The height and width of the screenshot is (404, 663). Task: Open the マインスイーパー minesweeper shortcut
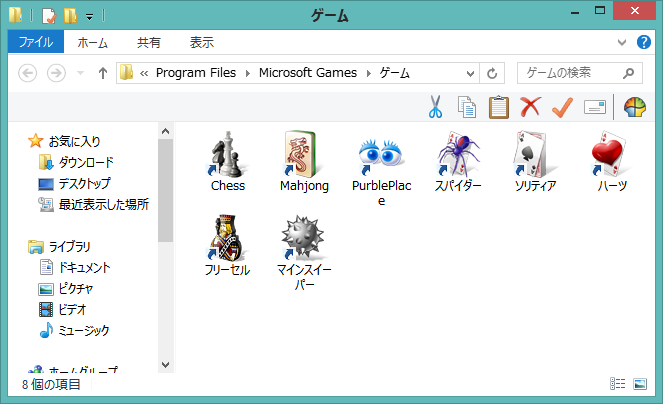coord(304,253)
